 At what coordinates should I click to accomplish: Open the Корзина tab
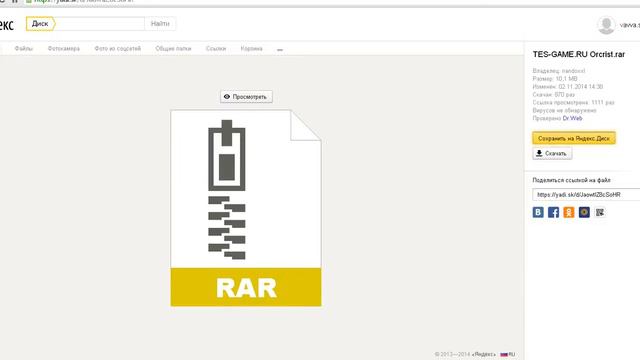click(251, 49)
